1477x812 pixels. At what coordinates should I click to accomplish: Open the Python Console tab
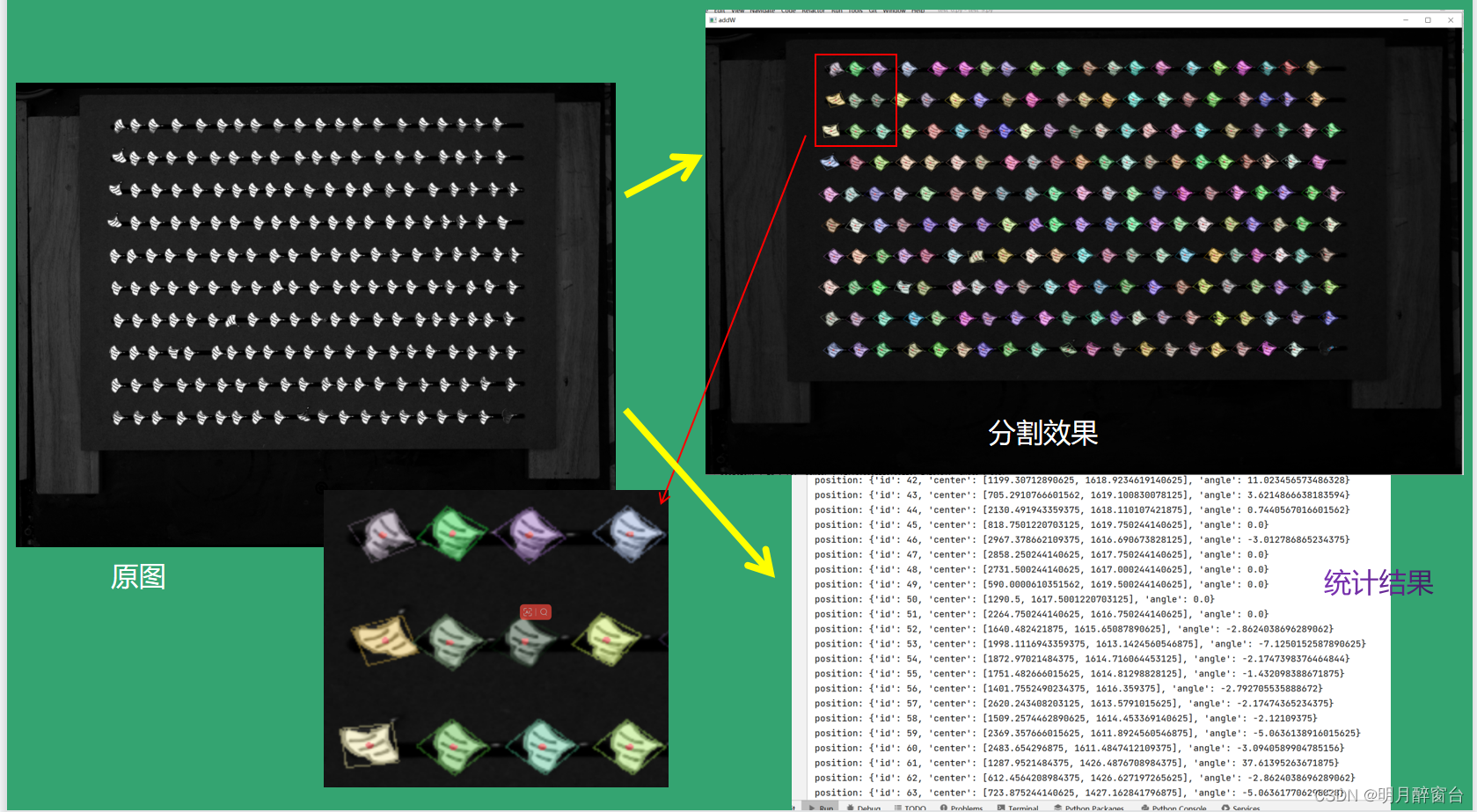click(x=1174, y=808)
